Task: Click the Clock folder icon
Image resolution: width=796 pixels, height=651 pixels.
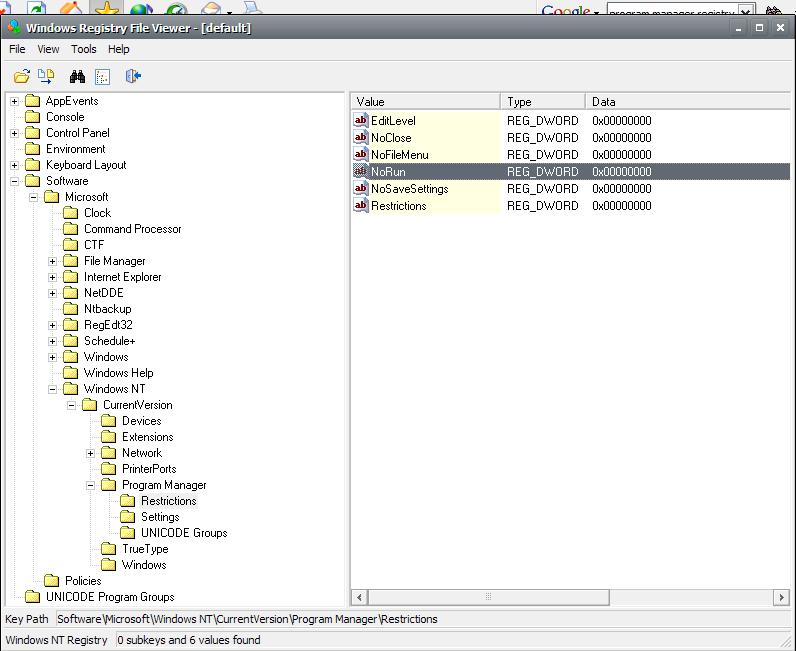Action: tap(71, 213)
